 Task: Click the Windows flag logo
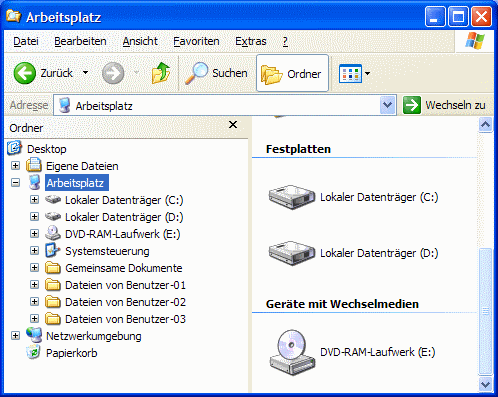475,41
